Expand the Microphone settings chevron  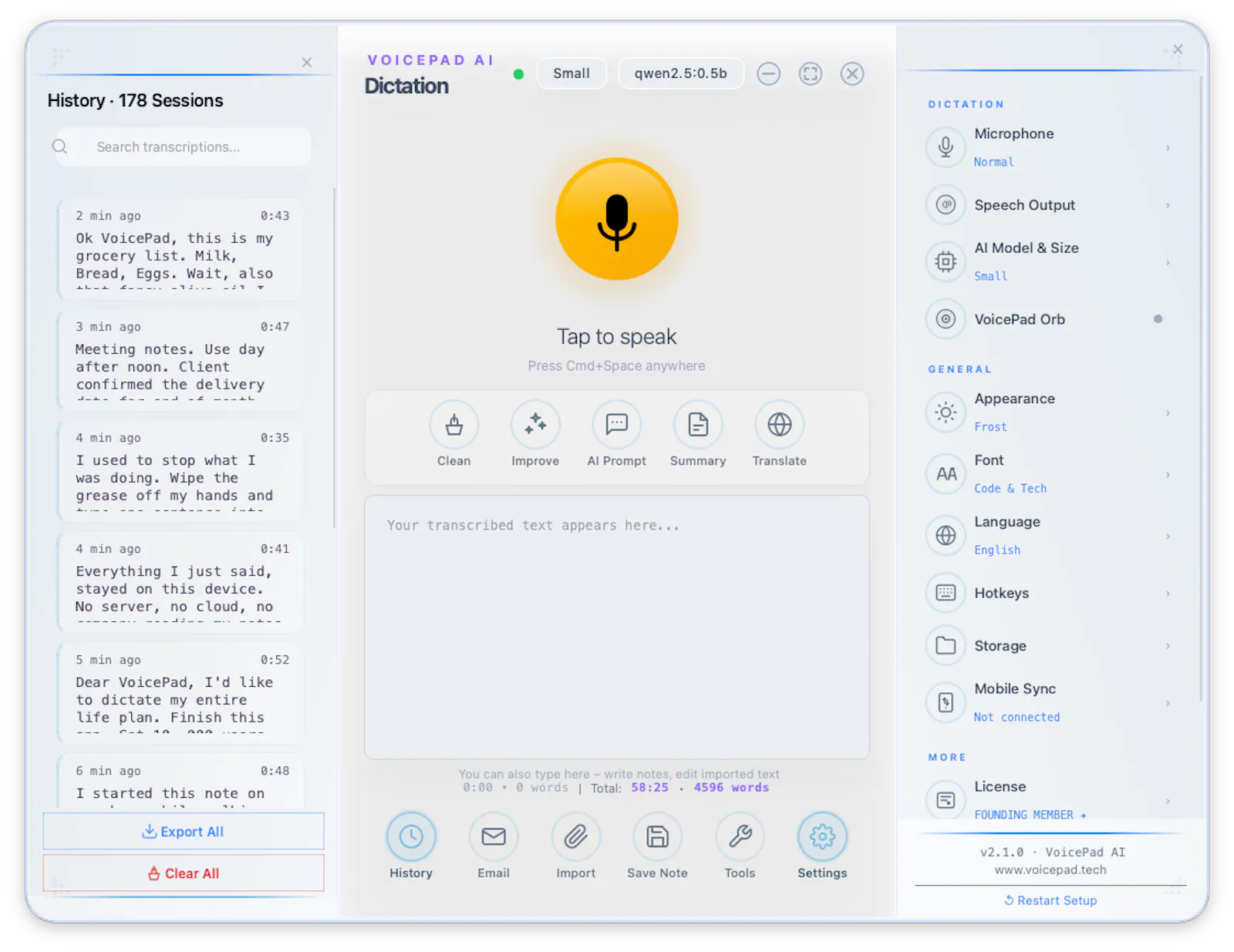click(x=1168, y=147)
